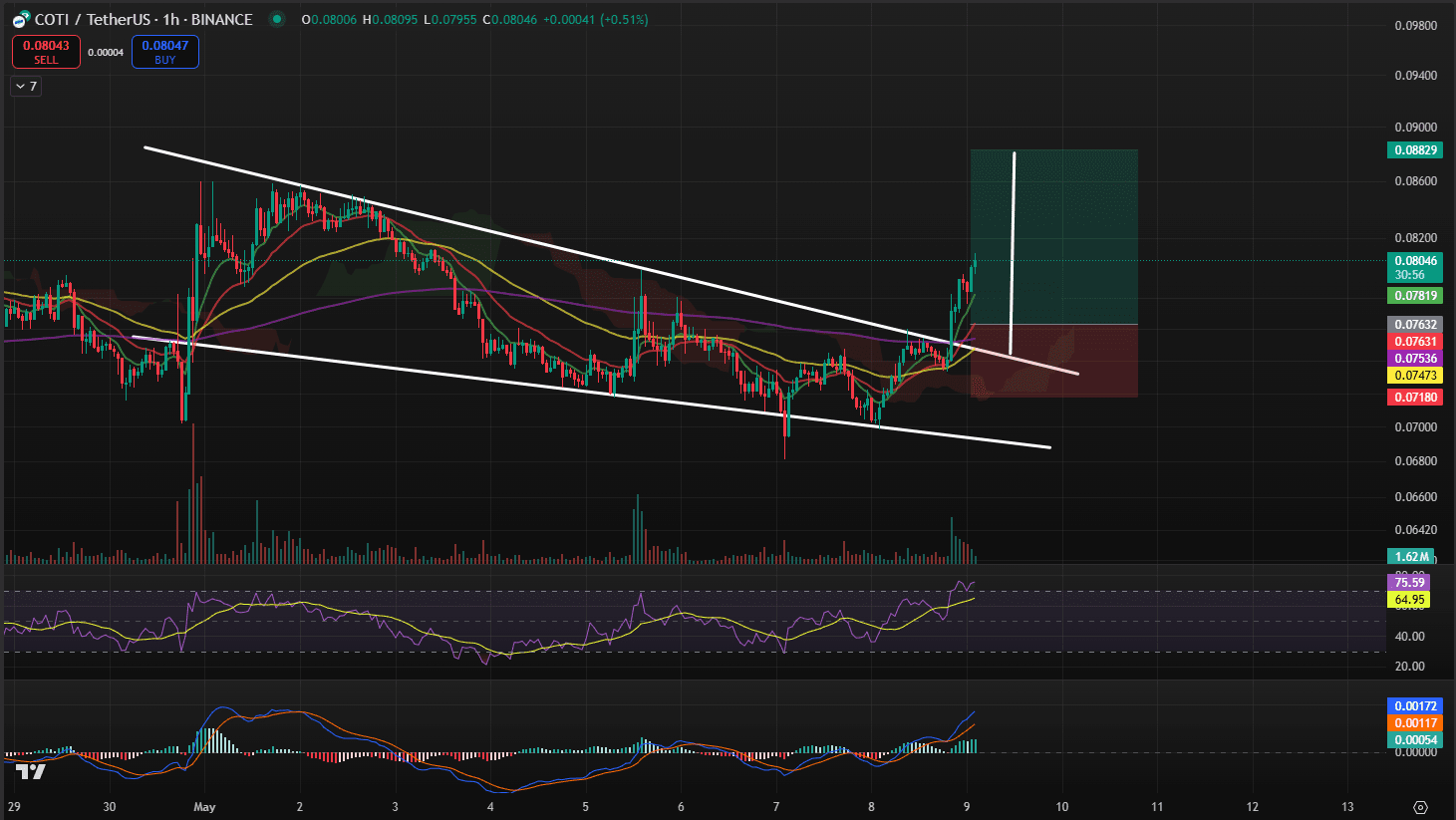1456x820 pixels.
Task: Click the orange MACD signal label 0.00117
Action: point(1415,723)
